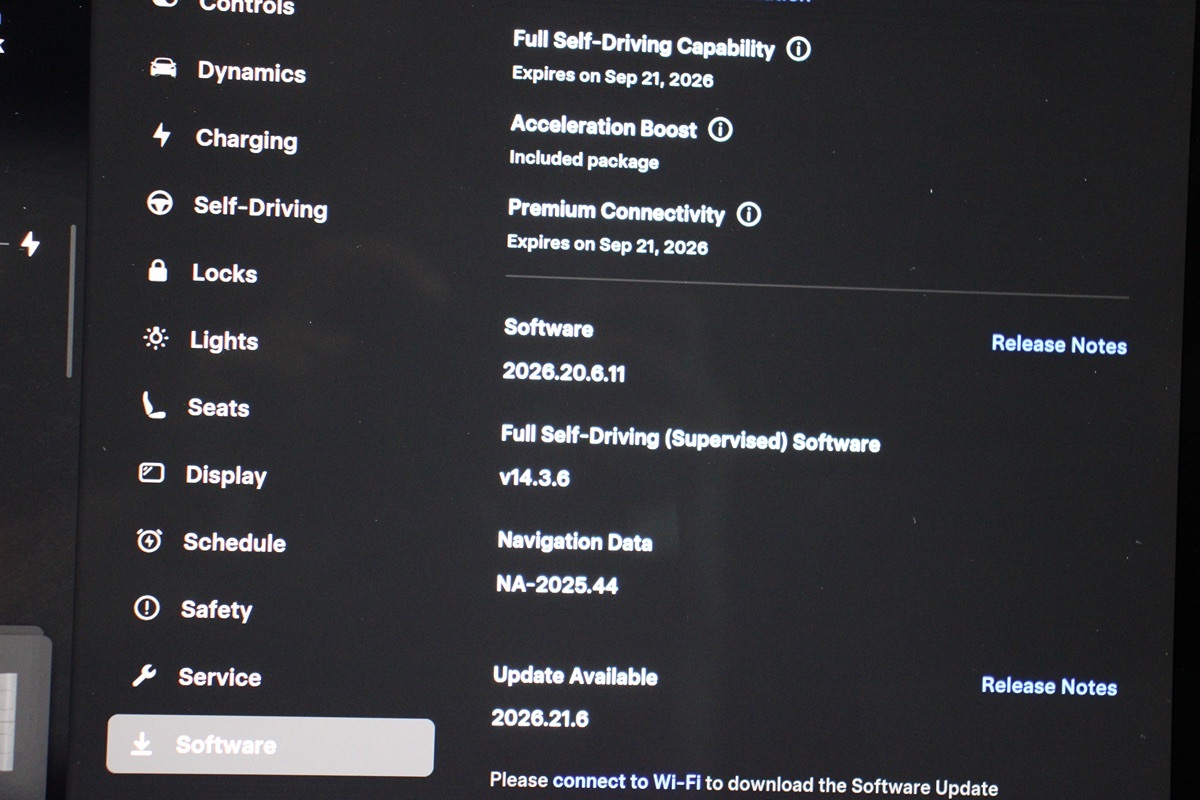Image resolution: width=1200 pixels, height=800 pixels.
Task: Select the highlighted Software menu item
Action: (270, 746)
